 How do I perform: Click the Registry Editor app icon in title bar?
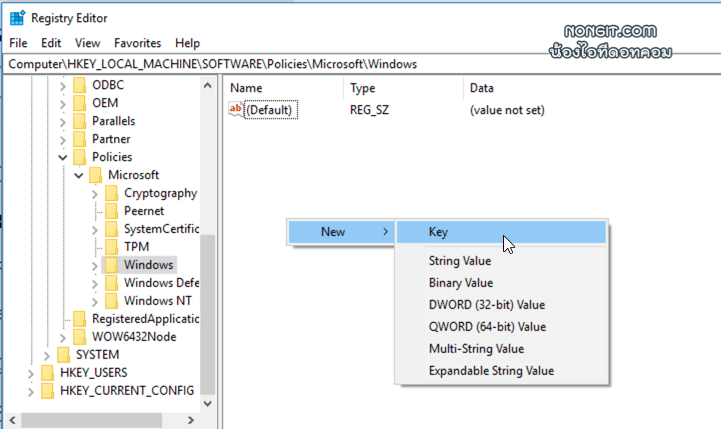17,17
